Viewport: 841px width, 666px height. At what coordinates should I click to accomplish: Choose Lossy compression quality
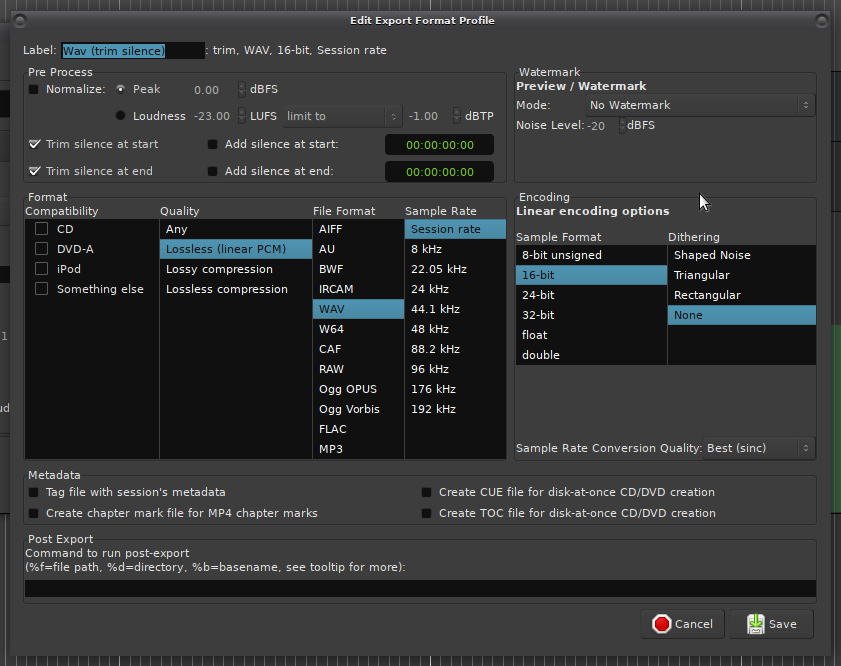219,269
